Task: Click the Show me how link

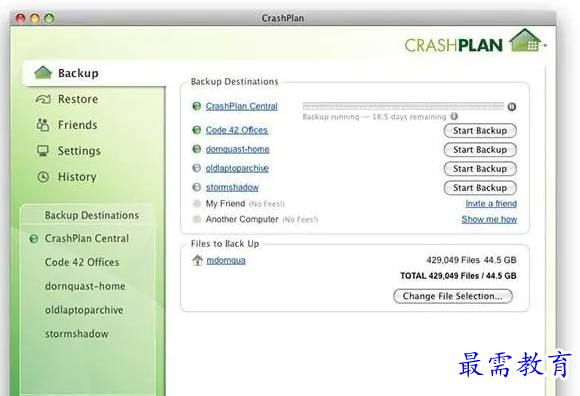Action: 489,220
